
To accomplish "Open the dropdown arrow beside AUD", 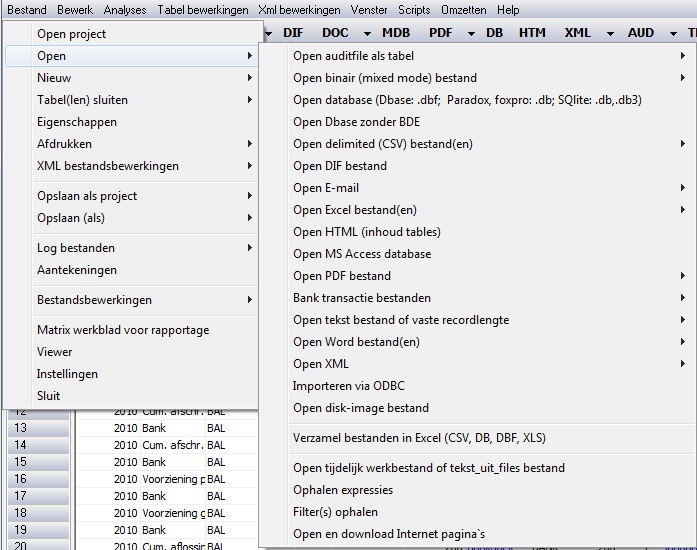I will [x=672, y=33].
